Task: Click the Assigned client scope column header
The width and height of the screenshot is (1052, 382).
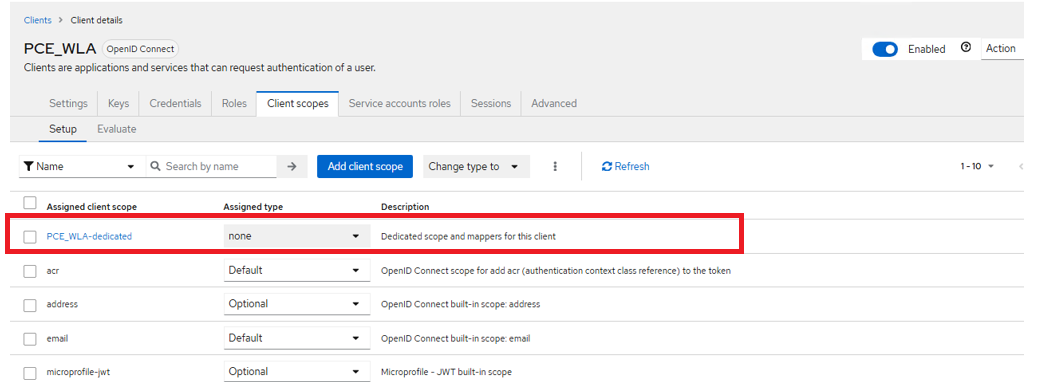Action: tap(92, 207)
